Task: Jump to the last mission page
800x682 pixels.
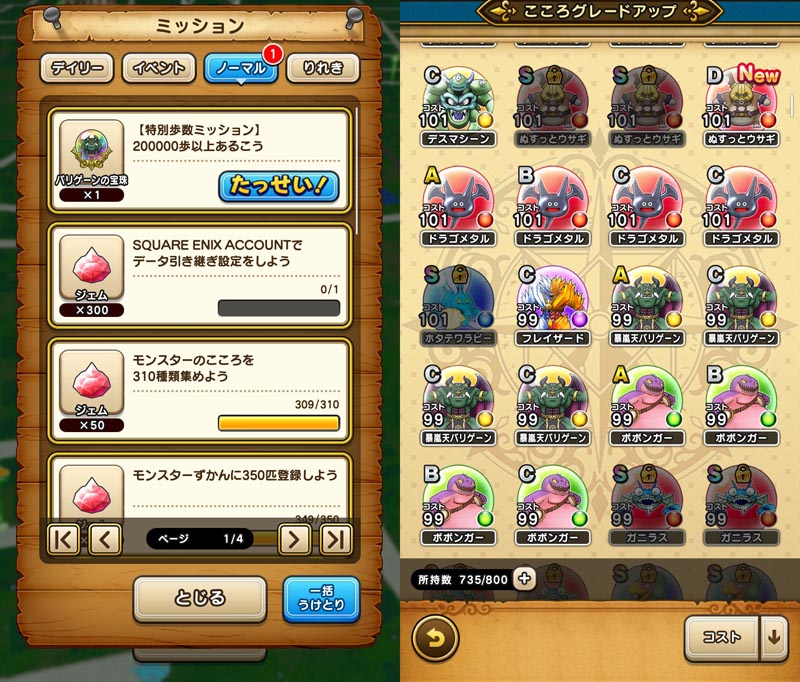Action: 336,539
